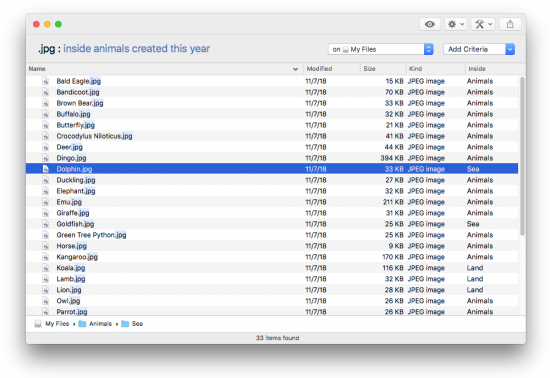Open the tools wrench dropdown
The image size is (550, 378).
(483, 24)
